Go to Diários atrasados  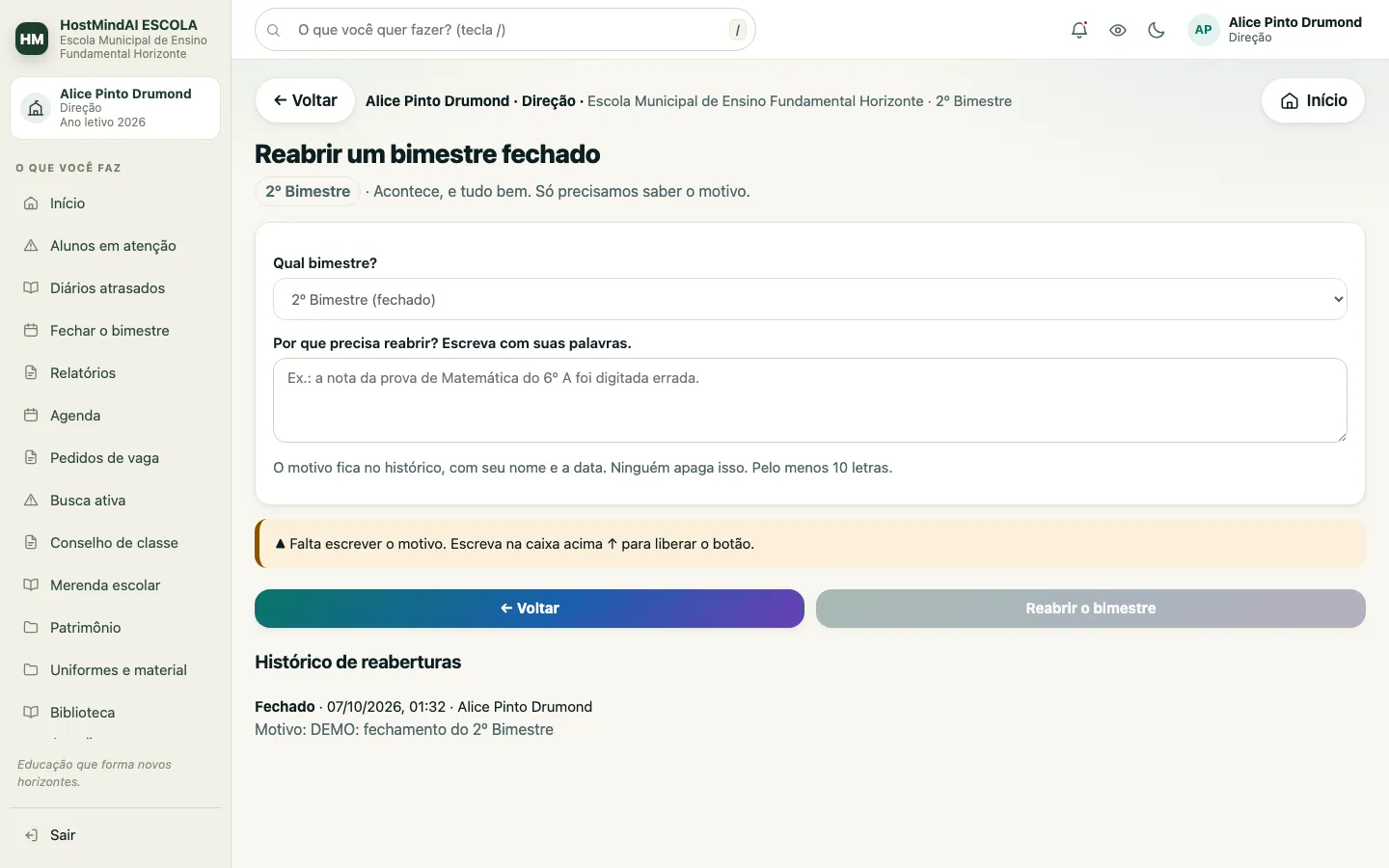tap(116, 288)
